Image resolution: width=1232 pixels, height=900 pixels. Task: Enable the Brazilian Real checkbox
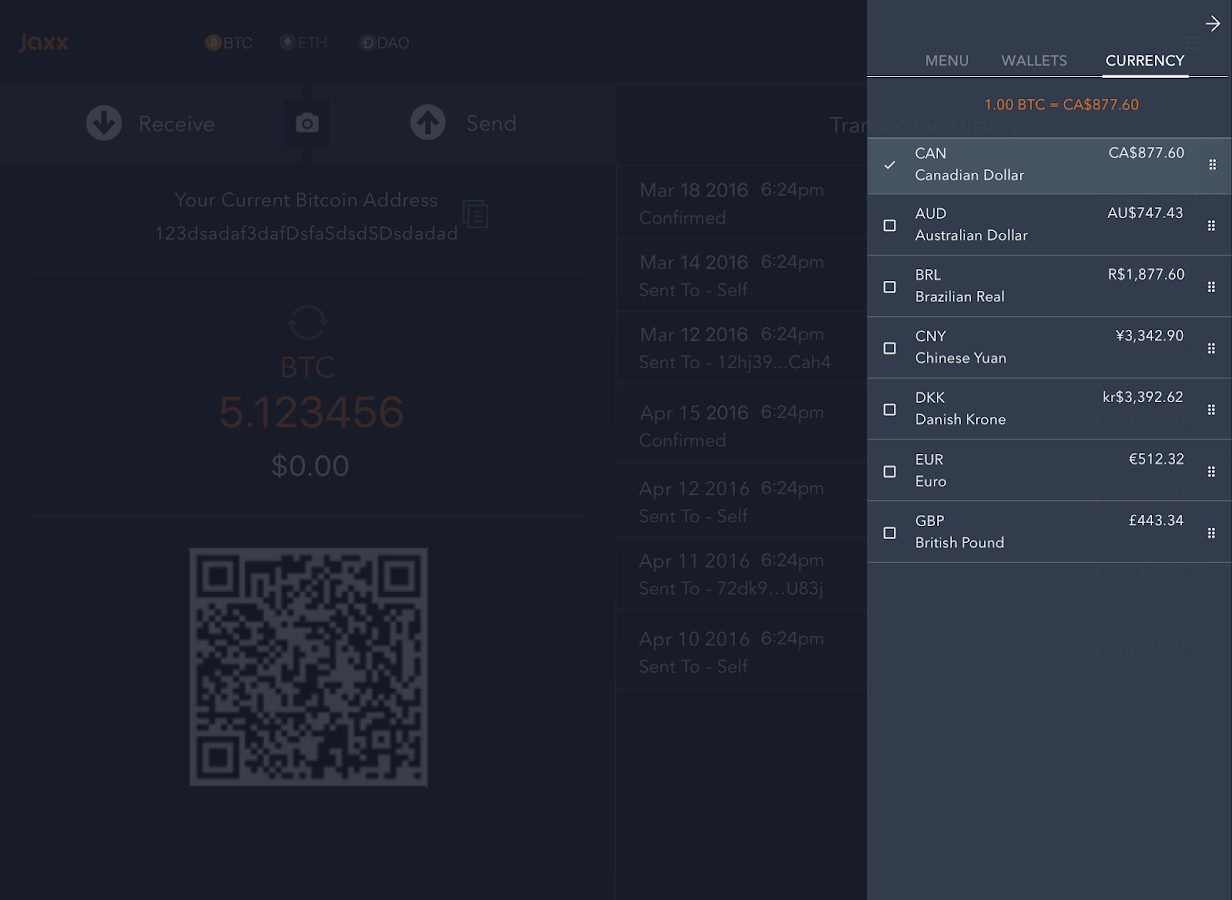[890, 287]
